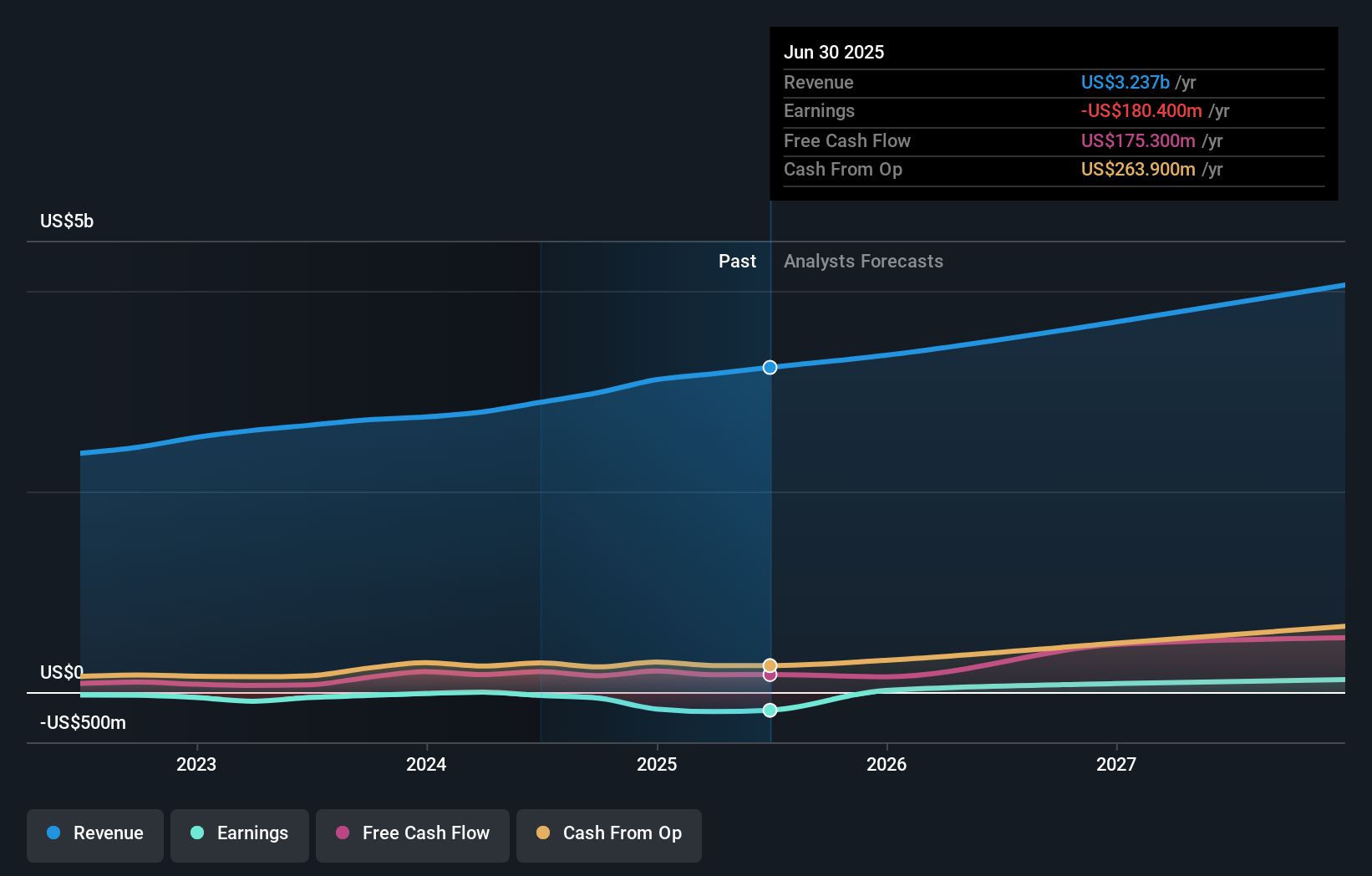This screenshot has width=1372, height=876.
Task: Click the Free Cash Flow label in tooltip
Action: [x=846, y=141]
